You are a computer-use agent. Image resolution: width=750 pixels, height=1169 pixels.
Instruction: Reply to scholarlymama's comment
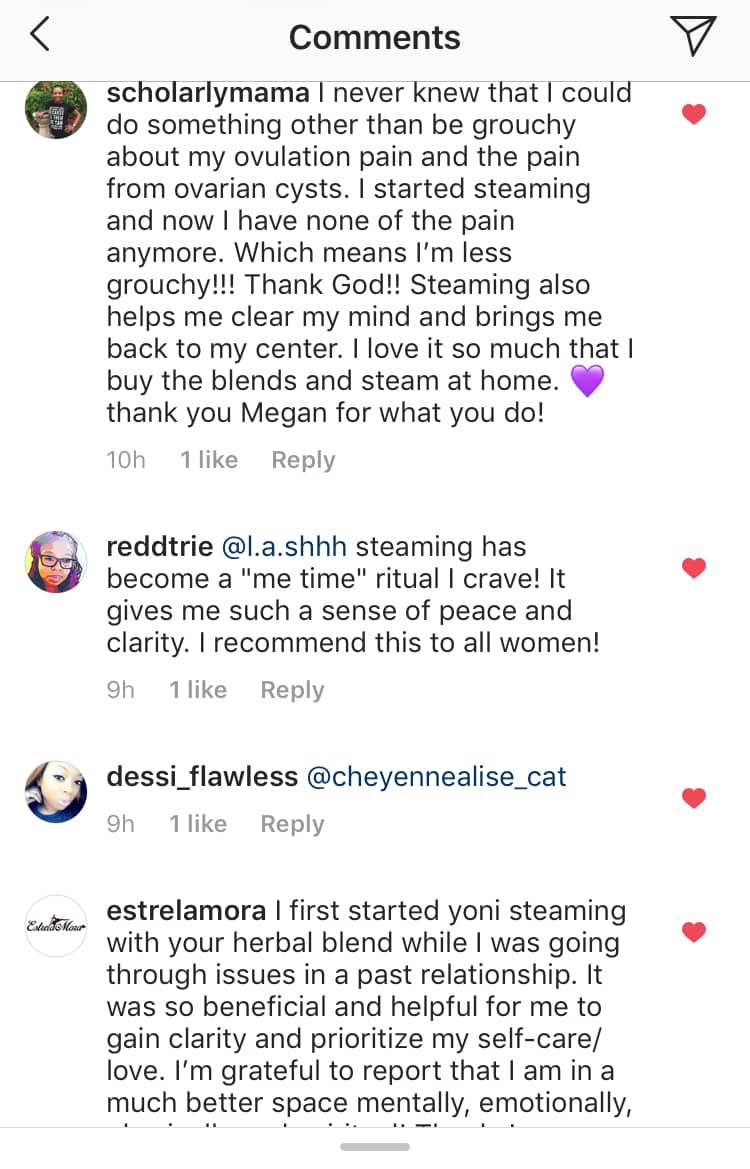click(303, 460)
